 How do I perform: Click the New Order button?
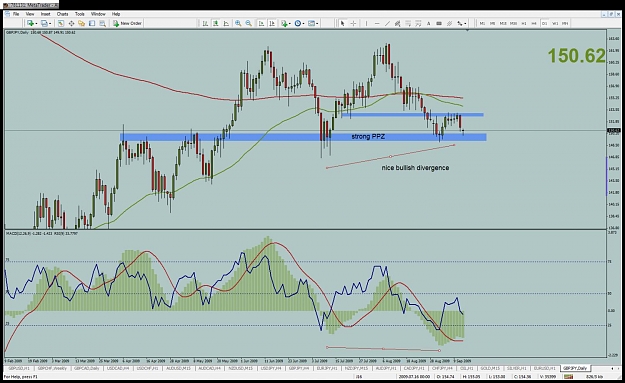tap(127, 24)
